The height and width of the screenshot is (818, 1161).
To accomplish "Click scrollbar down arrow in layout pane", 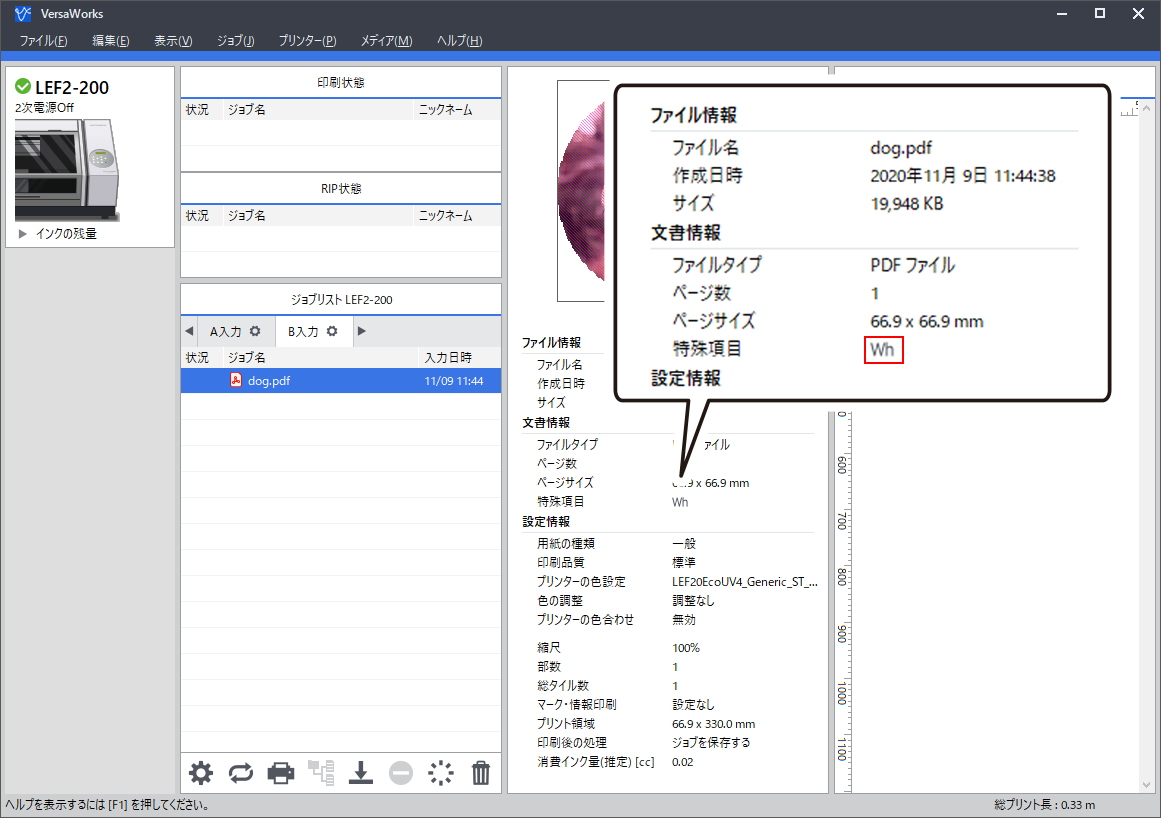I will (1146, 785).
